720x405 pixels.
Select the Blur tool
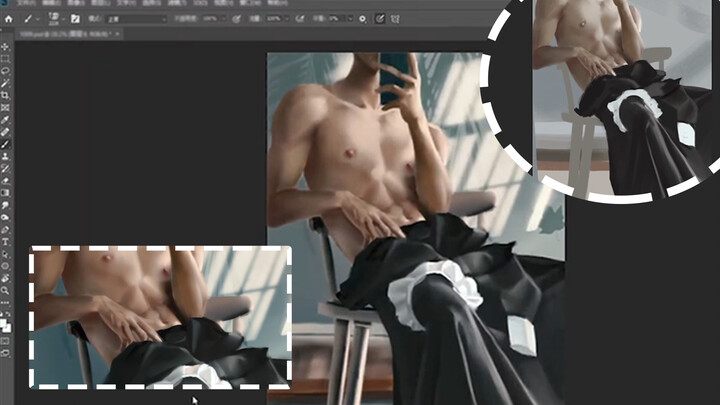pyautogui.click(x=5, y=205)
